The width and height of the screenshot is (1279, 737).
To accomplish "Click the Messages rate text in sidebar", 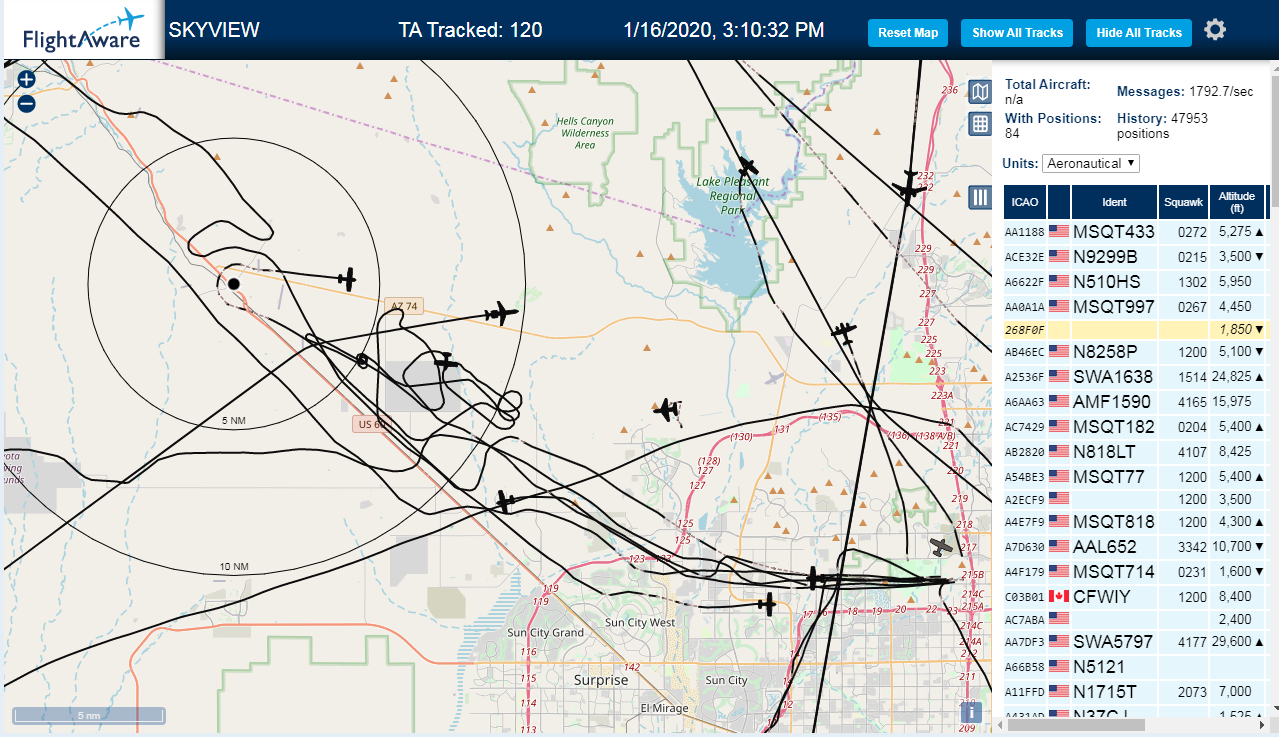I will [x=1185, y=91].
